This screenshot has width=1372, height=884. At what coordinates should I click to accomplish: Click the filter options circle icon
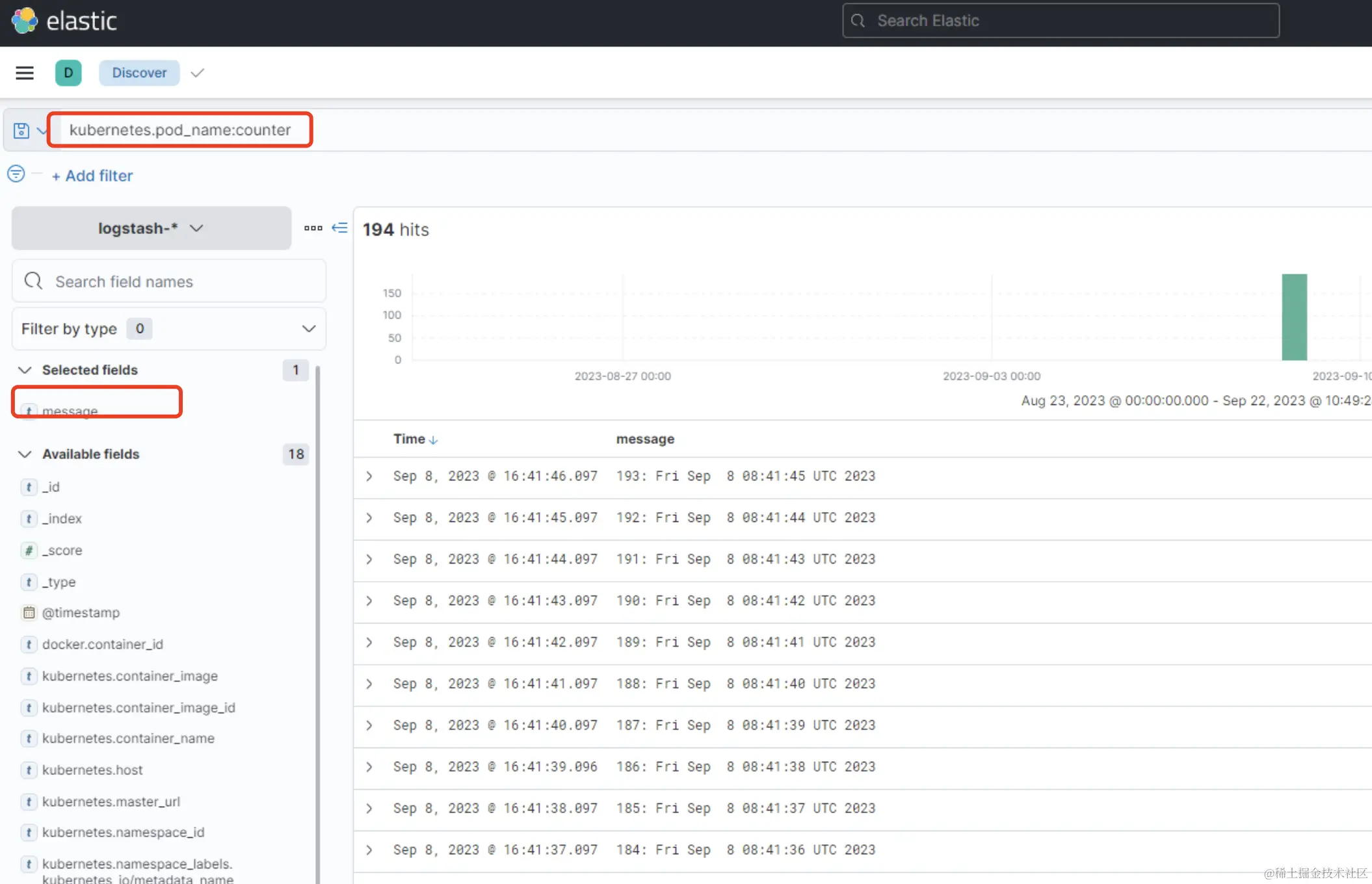pos(16,174)
